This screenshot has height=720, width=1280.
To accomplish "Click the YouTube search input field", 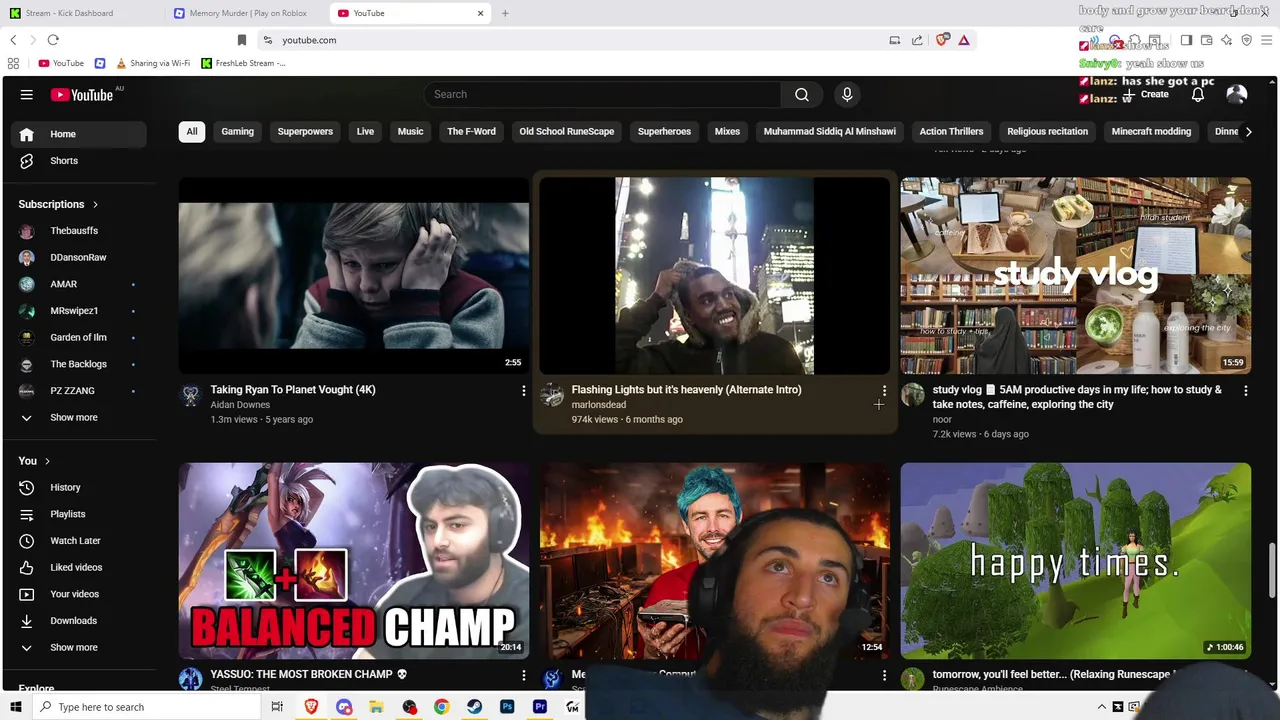I will [602, 94].
